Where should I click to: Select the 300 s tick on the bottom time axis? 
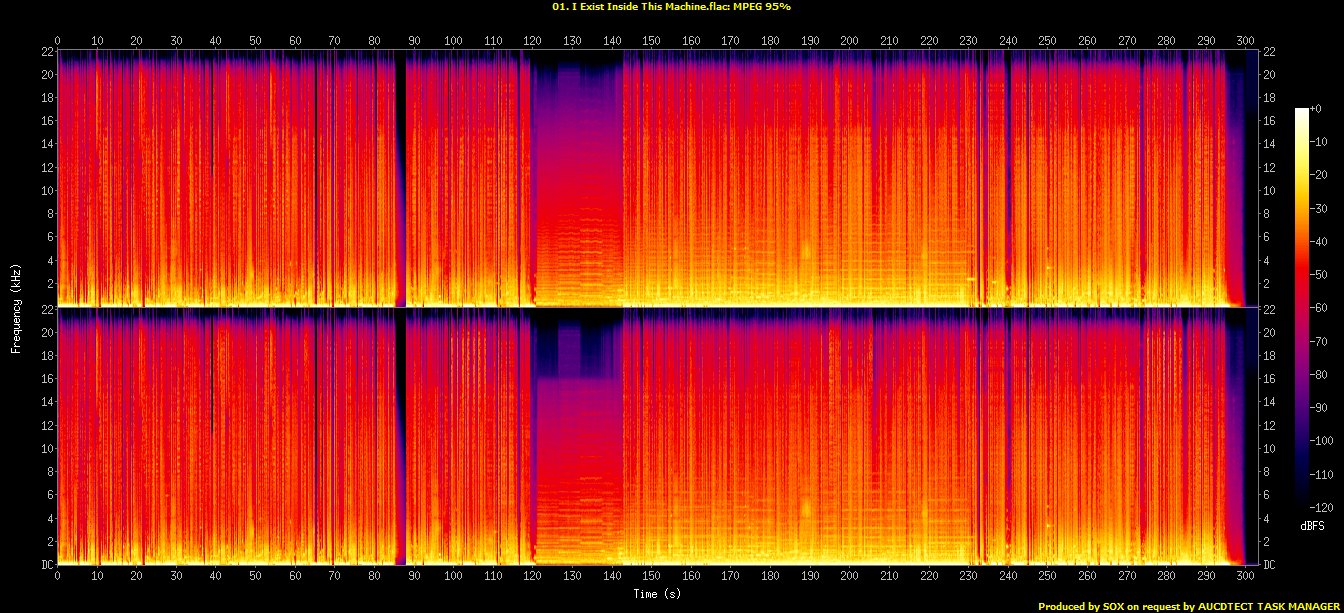1245,576
